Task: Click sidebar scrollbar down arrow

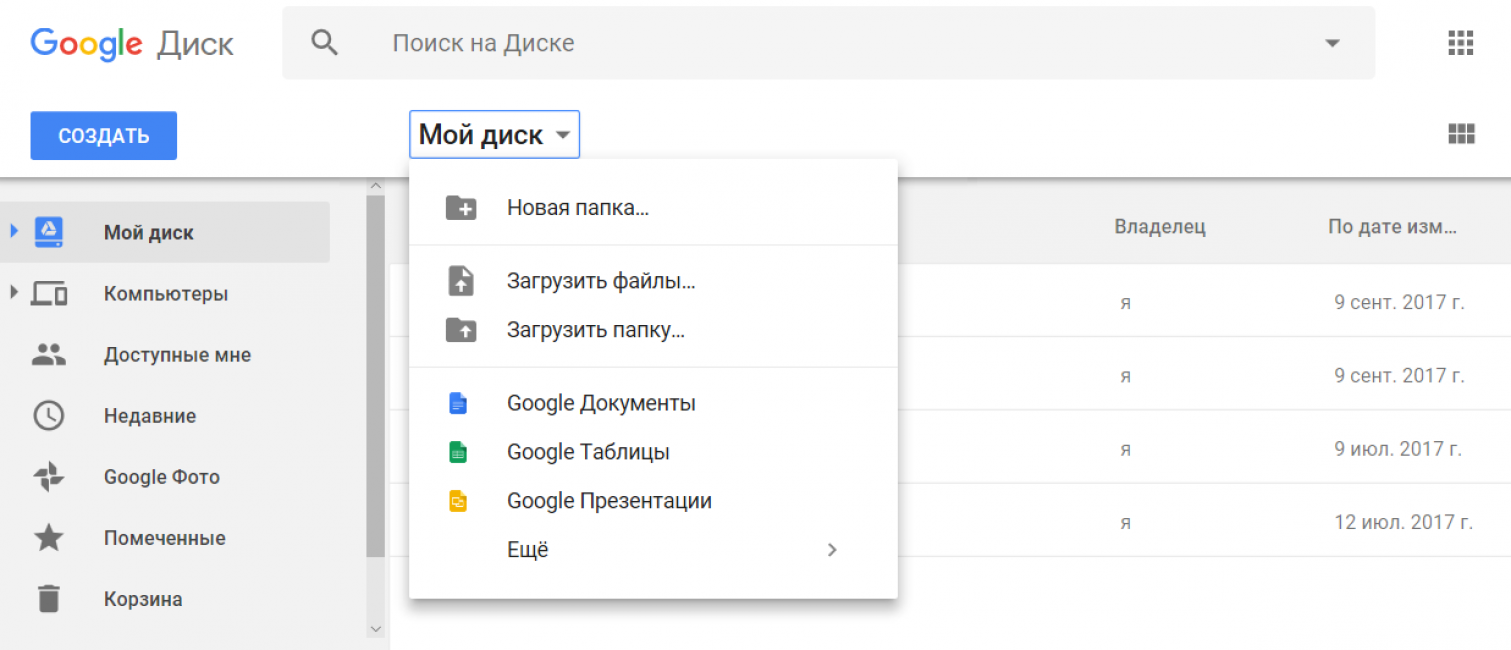Action: coord(376,629)
